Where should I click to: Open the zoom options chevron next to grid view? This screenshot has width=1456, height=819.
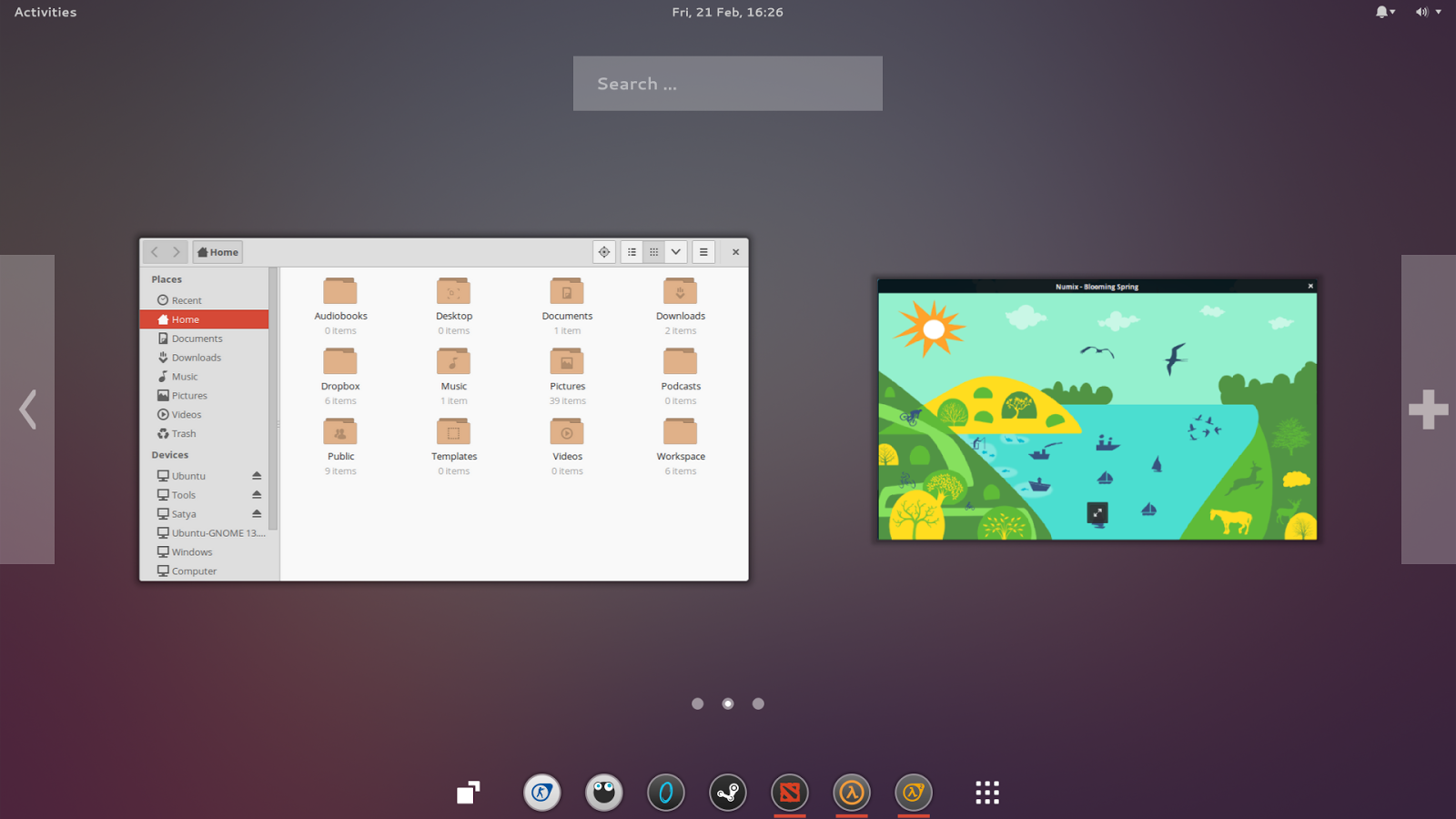(675, 252)
